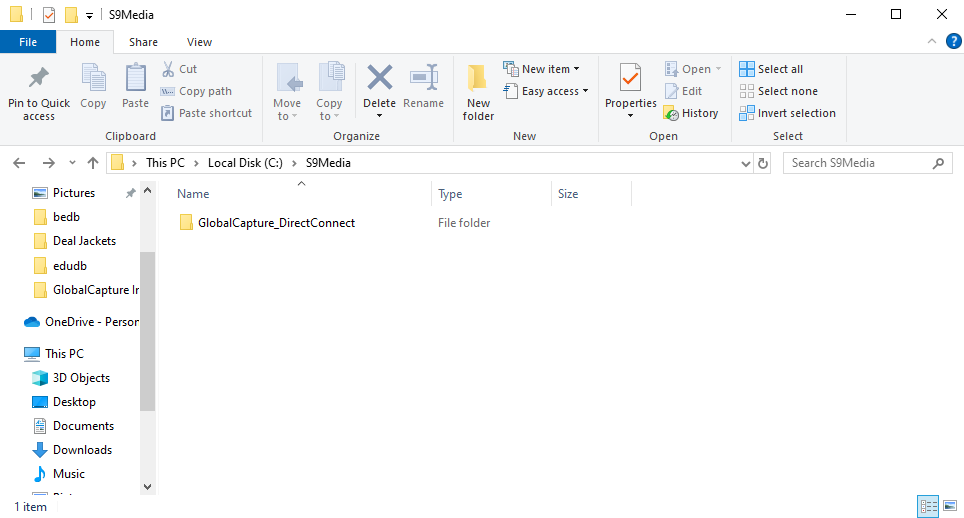Click the Pin to Quick access icon

[x=38, y=78]
